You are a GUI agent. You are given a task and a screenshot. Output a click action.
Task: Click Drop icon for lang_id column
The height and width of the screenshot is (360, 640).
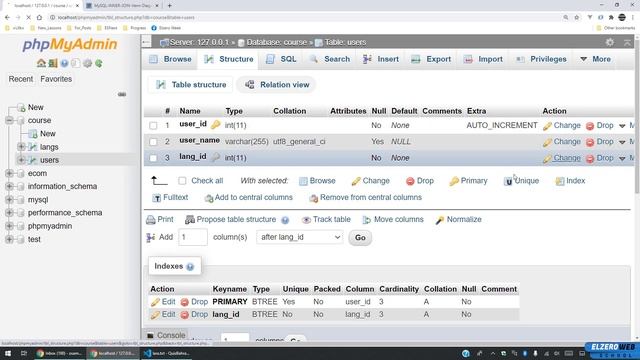(x=590, y=158)
